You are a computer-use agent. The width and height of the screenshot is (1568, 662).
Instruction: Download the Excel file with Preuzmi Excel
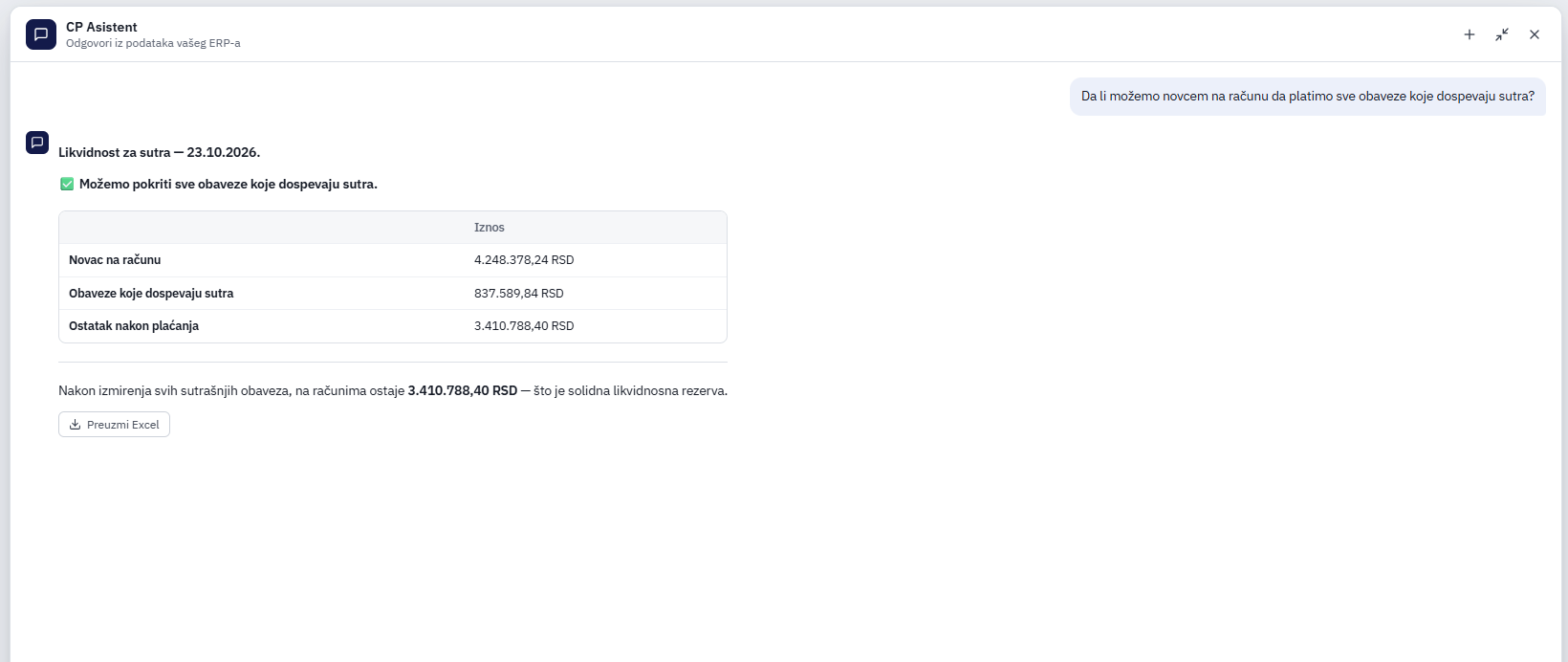click(114, 425)
